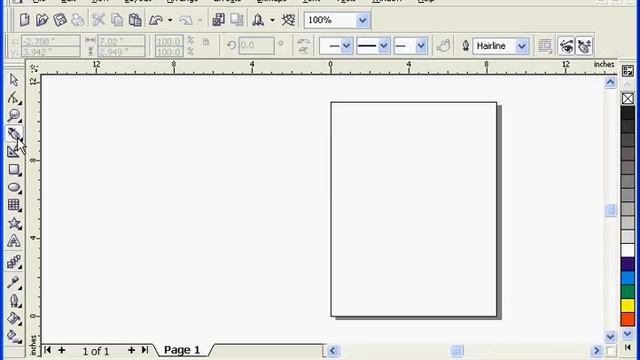Viewport: 640px width, 360px height.
Task: Open the undo history dropdown arrow
Action: click(x=170, y=20)
